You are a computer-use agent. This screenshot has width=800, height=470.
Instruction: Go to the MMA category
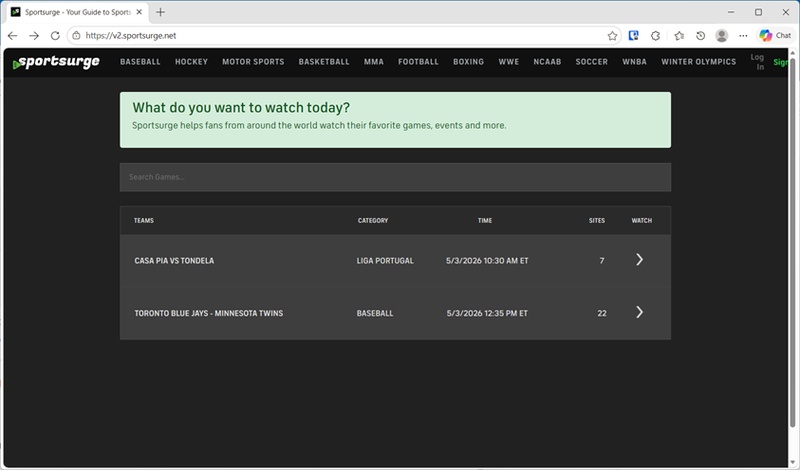[373, 62]
